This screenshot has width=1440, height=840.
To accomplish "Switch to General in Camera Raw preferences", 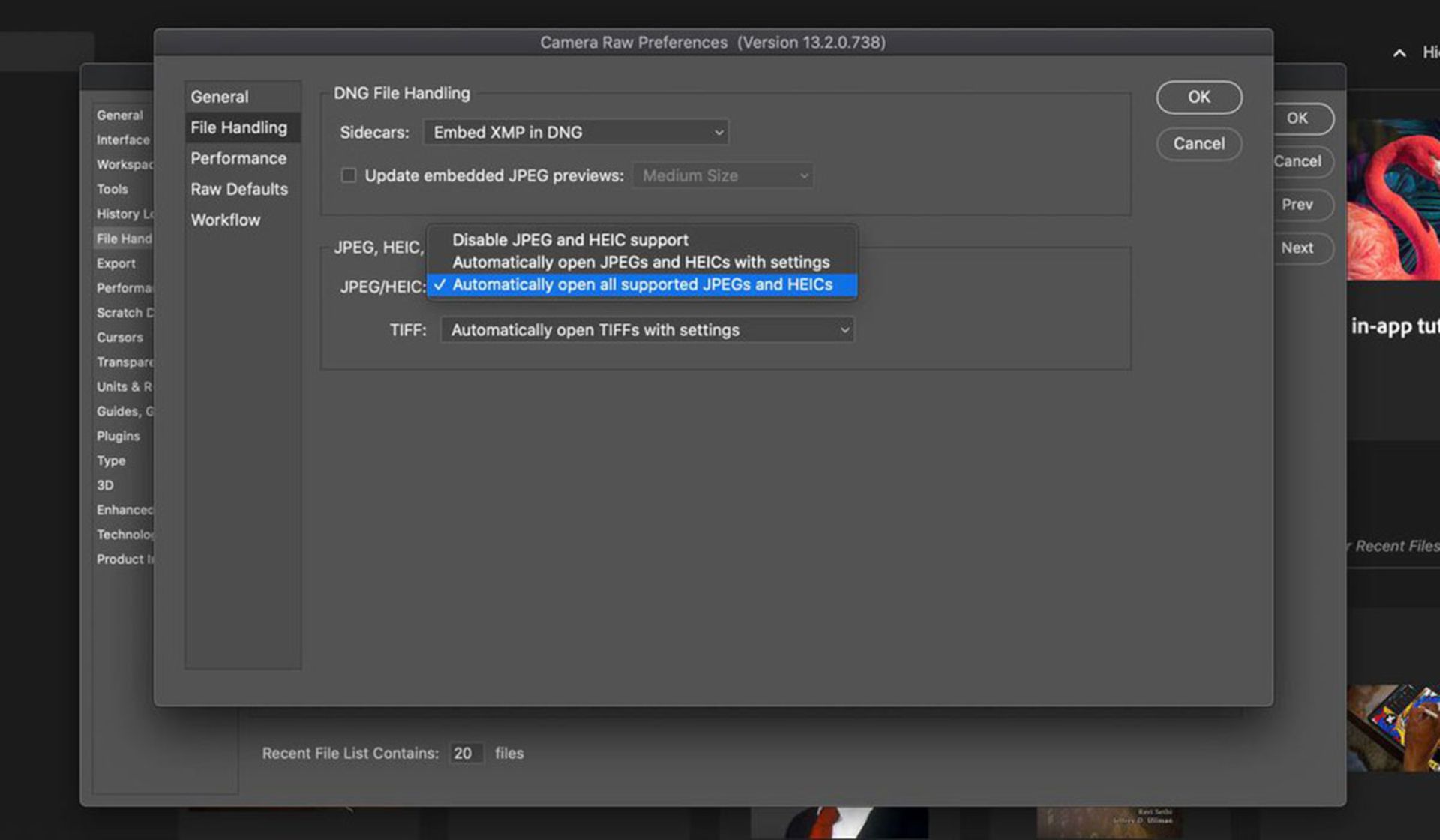I will pos(220,97).
